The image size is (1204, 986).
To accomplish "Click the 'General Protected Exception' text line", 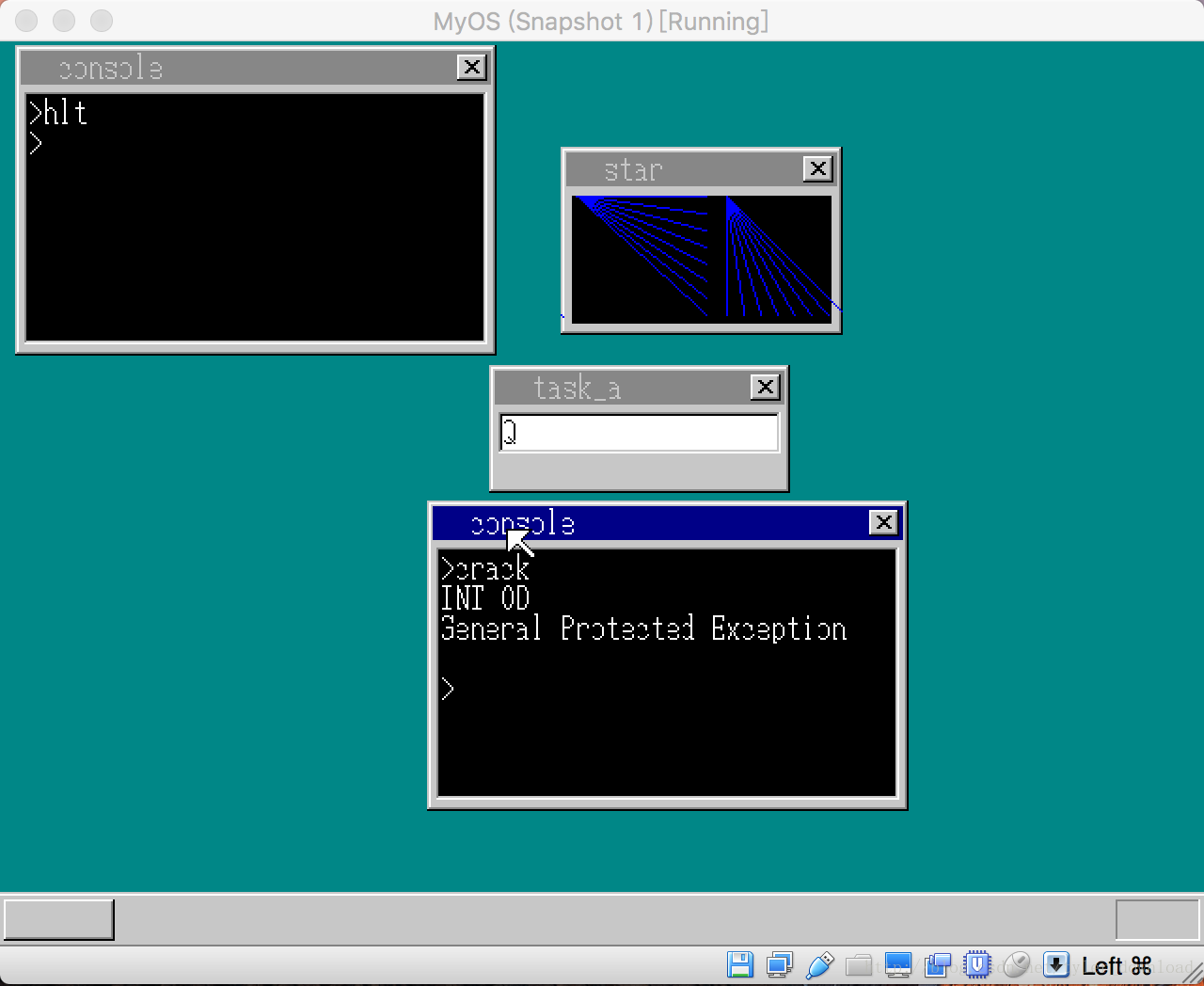I will coord(643,628).
